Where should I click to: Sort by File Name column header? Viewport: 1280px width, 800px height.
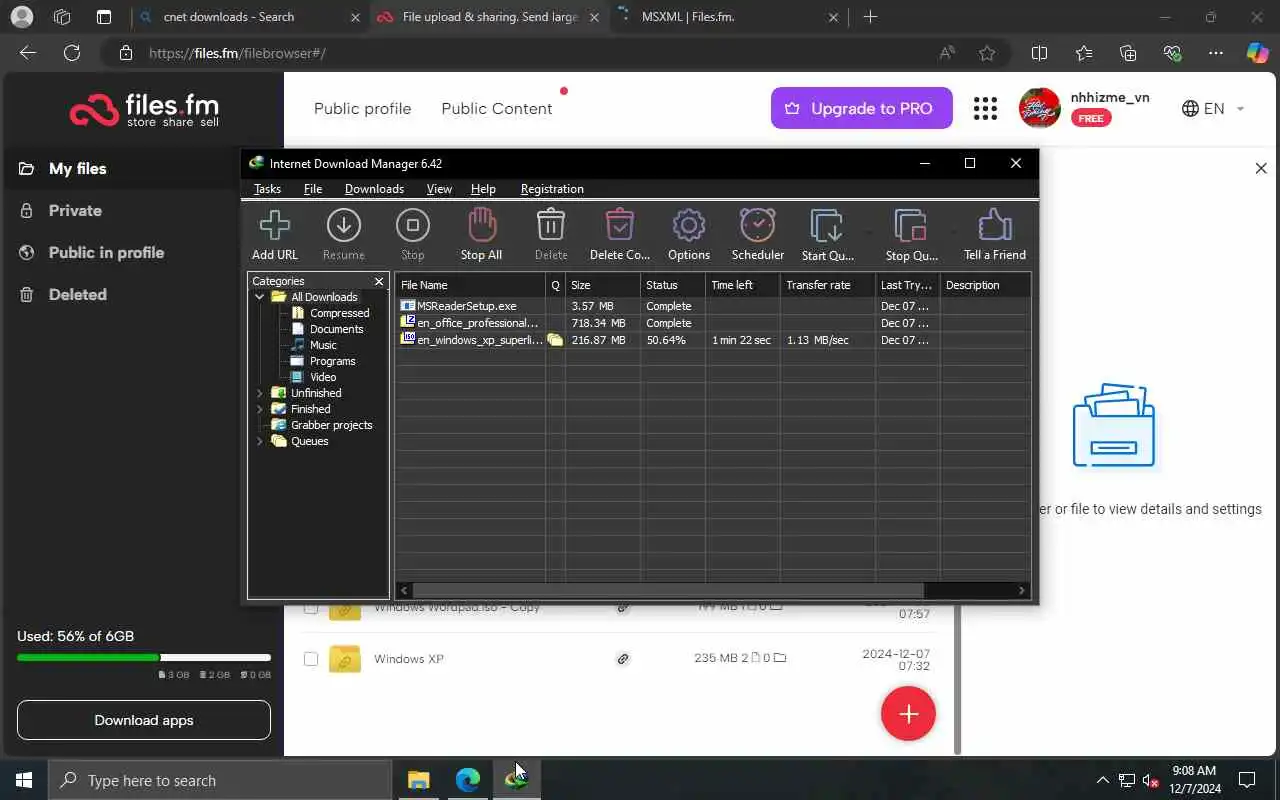pos(470,285)
